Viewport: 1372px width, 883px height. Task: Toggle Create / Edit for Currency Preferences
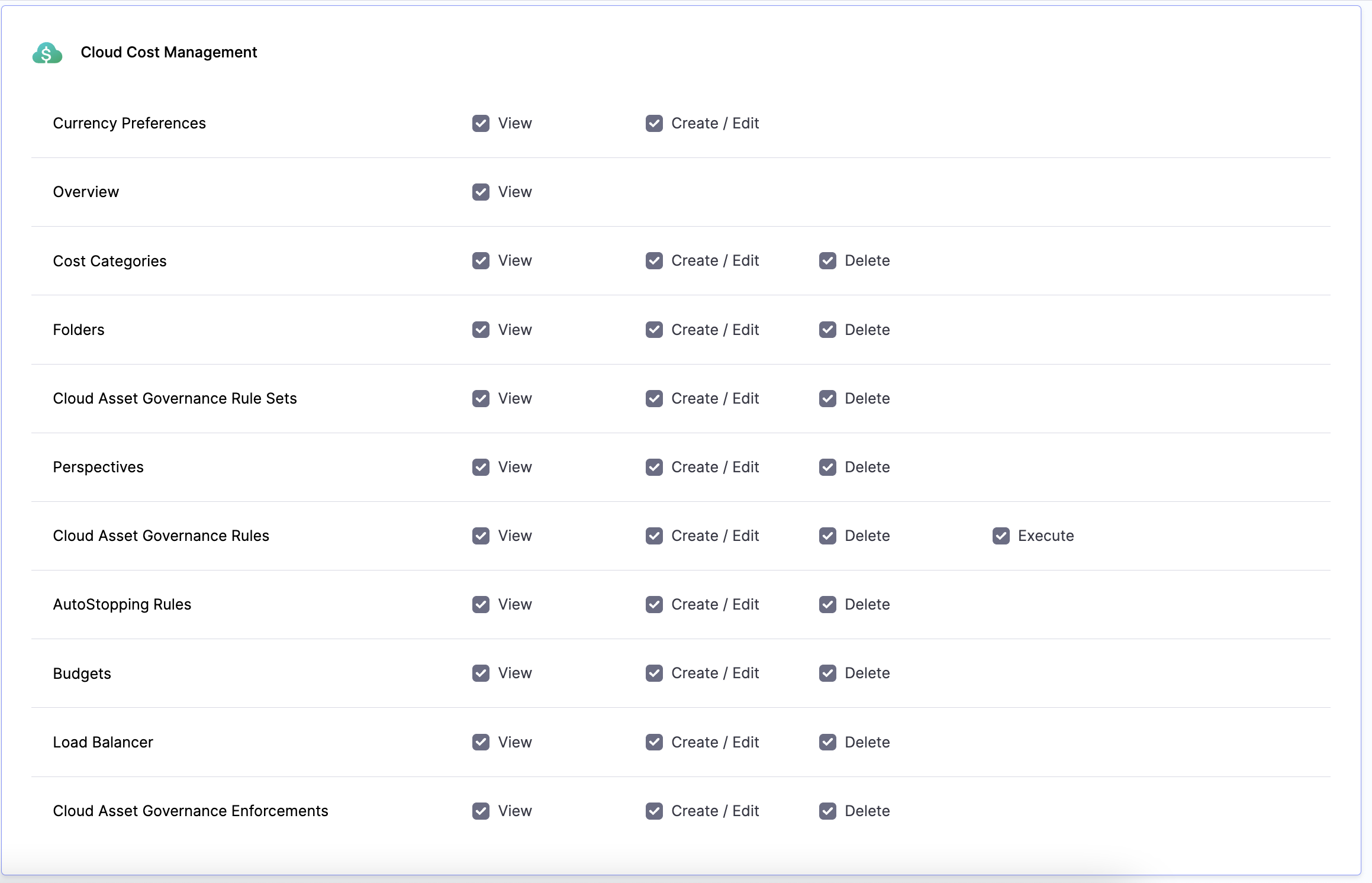click(654, 123)
